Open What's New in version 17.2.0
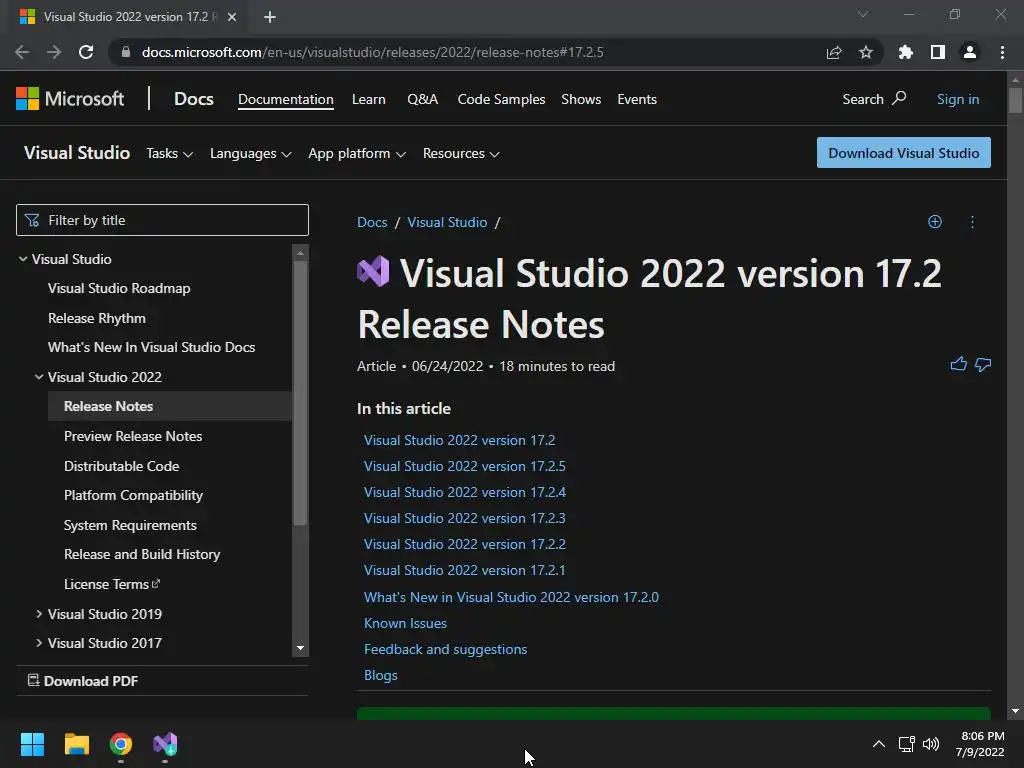Screen dimensions: 1024x768 [x=511, y=597]
